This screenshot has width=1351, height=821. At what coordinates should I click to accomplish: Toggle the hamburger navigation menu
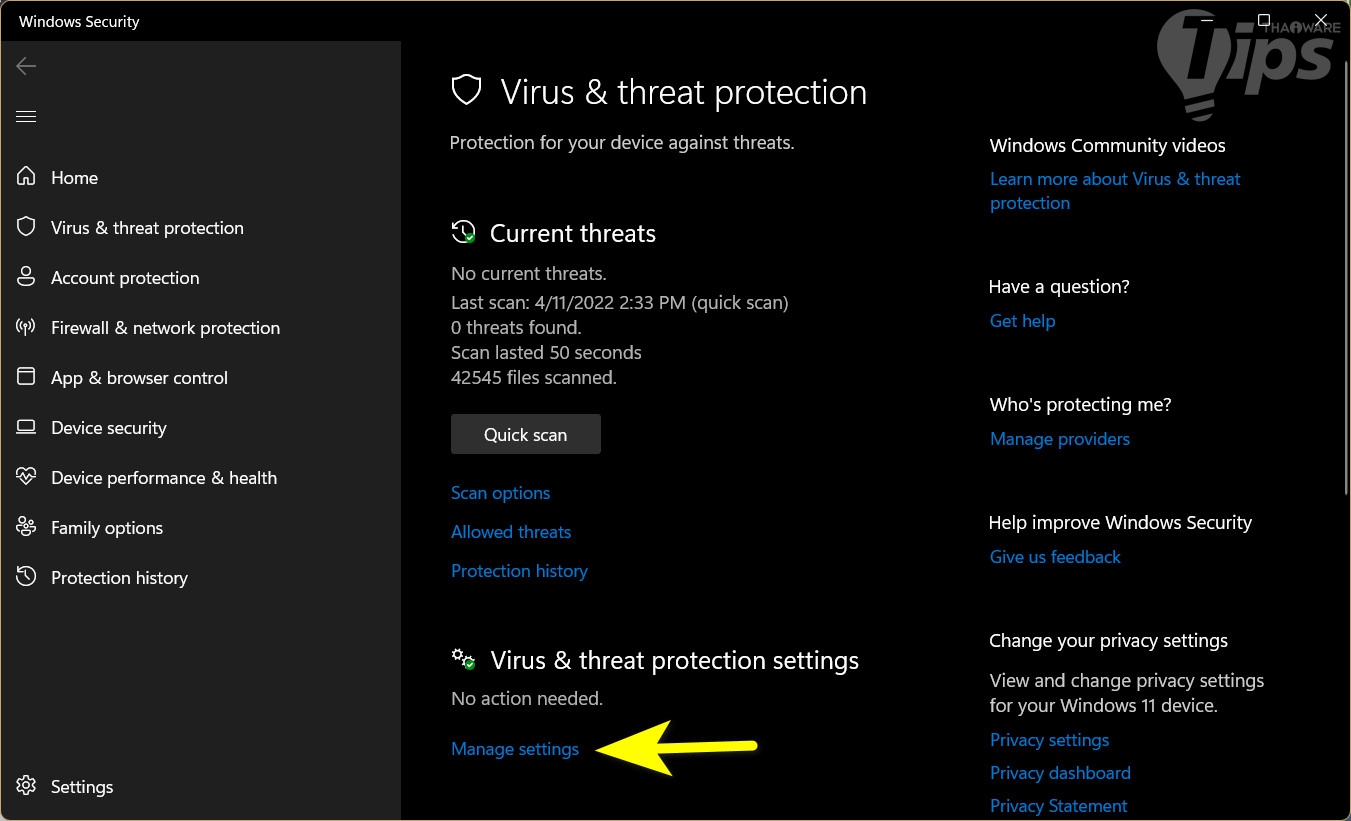point(26,117)
